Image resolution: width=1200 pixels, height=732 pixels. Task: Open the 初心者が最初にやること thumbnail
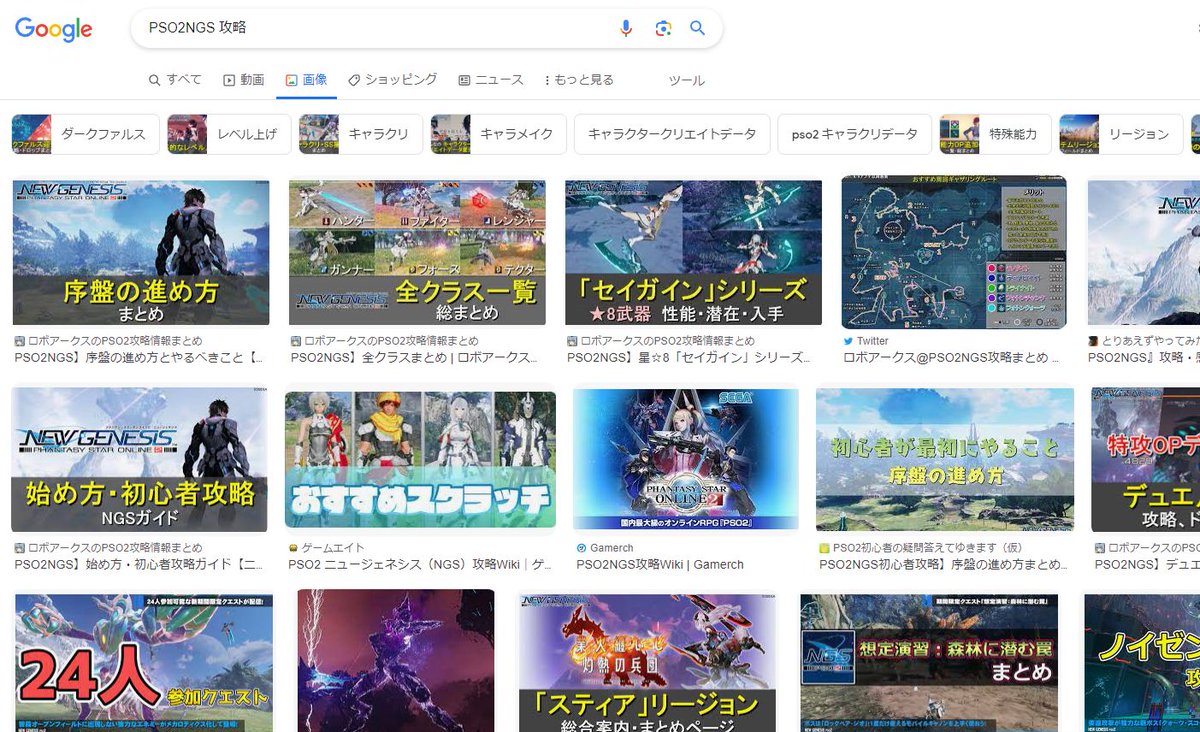click(x=945, y=460)
